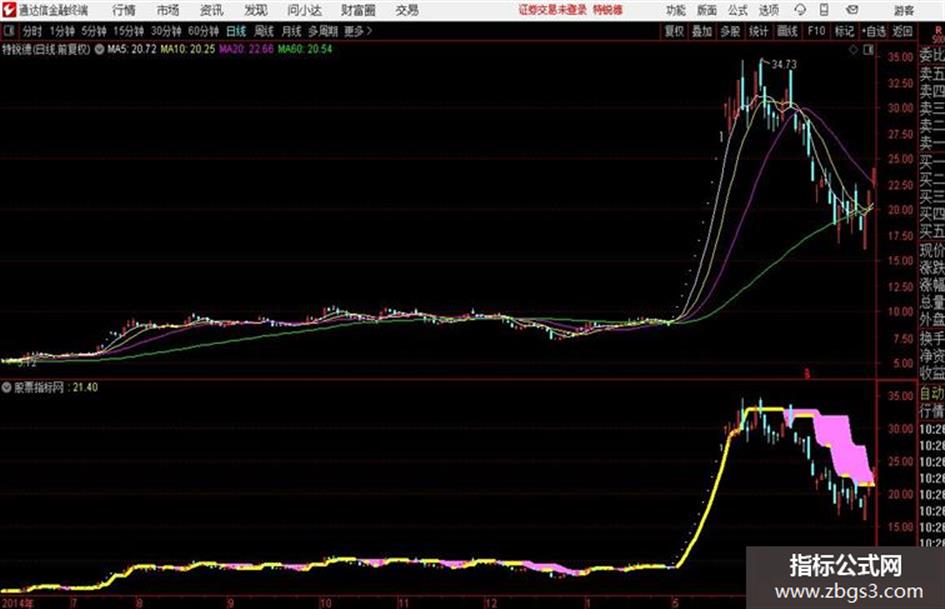Click the 自选 add-to-watchlist button
945x609 pixels.
(874, 31)
